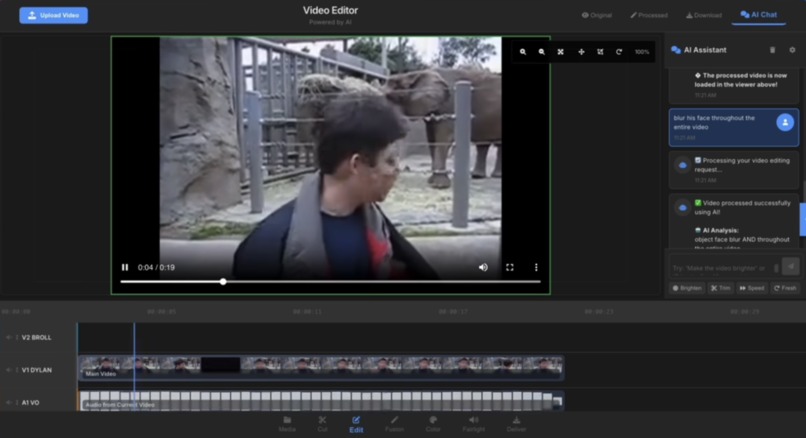Reset the viewer with rotate arrow icon
This screenshot has width=806, height=438.
click(619, 52)
